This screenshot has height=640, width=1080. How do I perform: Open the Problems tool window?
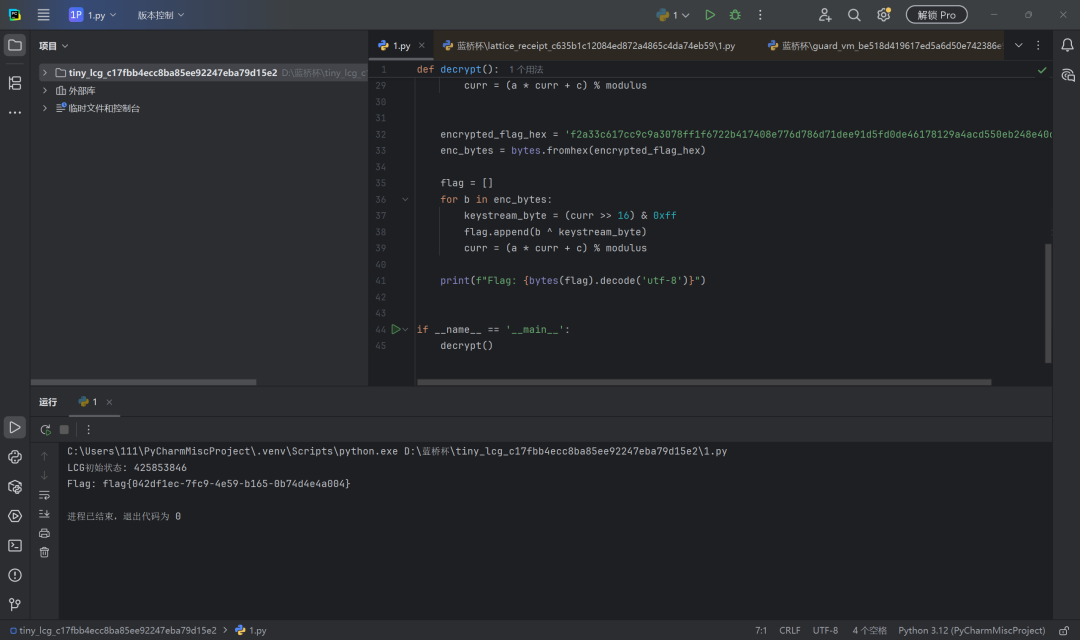(x=14, y=575)
